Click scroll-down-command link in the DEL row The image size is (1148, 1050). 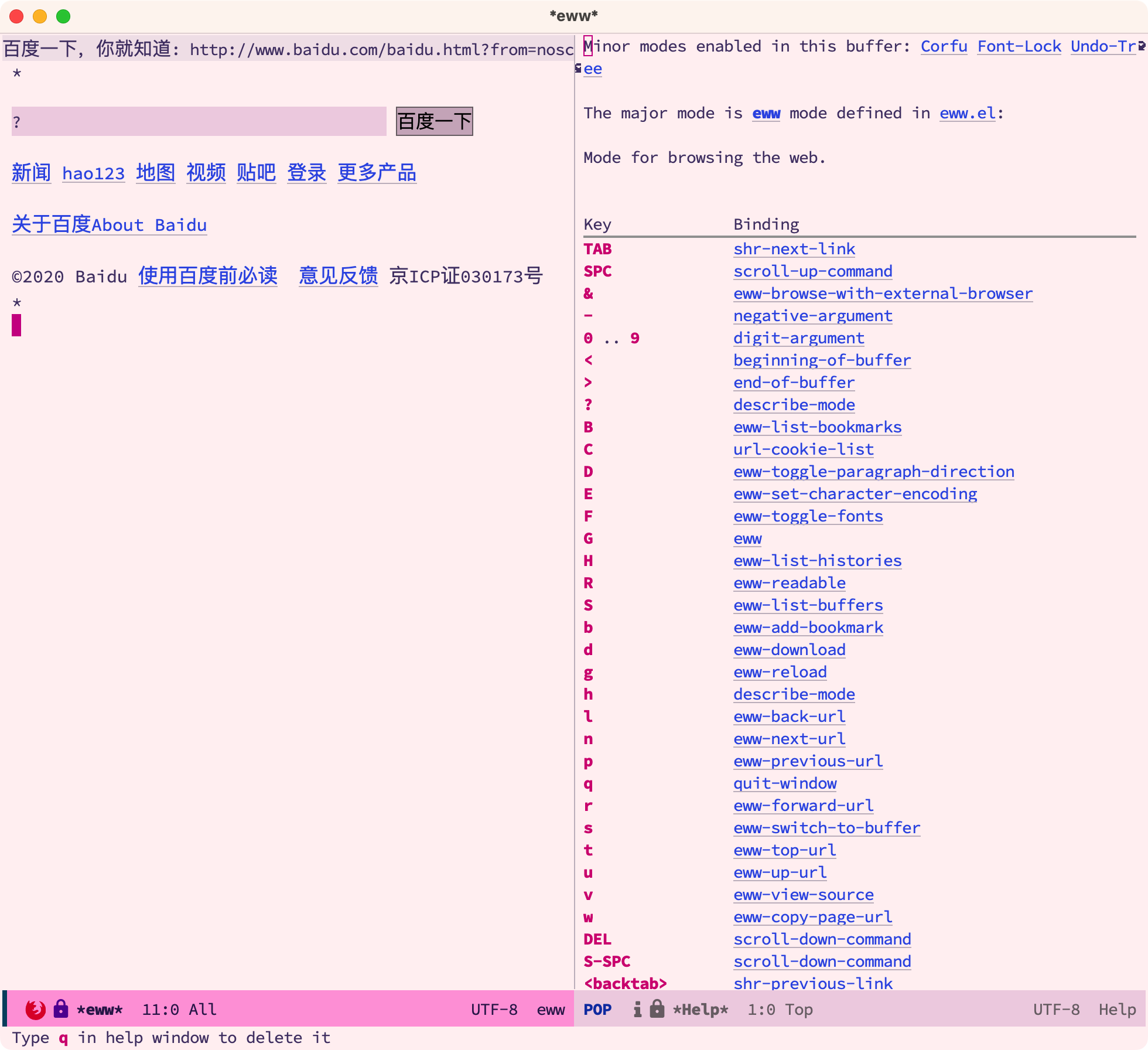(822, 939)
